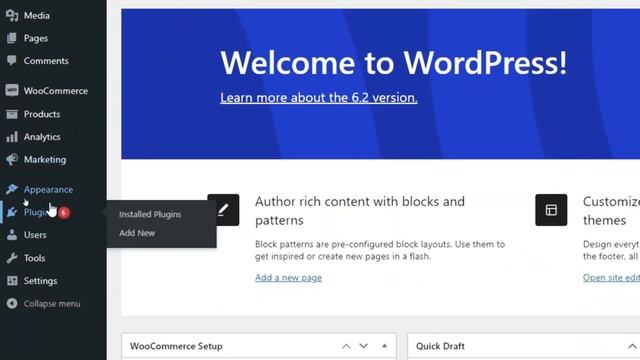Click the WooCommerce Setup widget title
Screen dimensions: 640x360
click(176, 346)
